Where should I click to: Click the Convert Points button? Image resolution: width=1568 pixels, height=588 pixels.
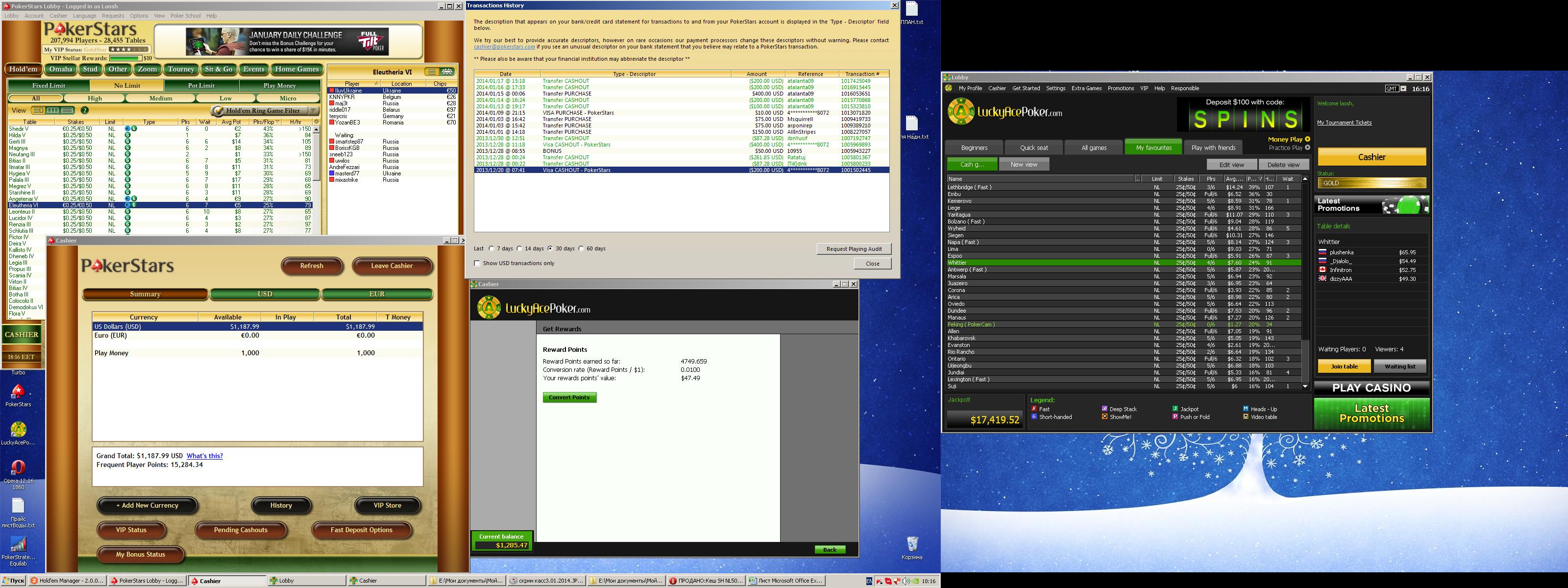[569, 397]
